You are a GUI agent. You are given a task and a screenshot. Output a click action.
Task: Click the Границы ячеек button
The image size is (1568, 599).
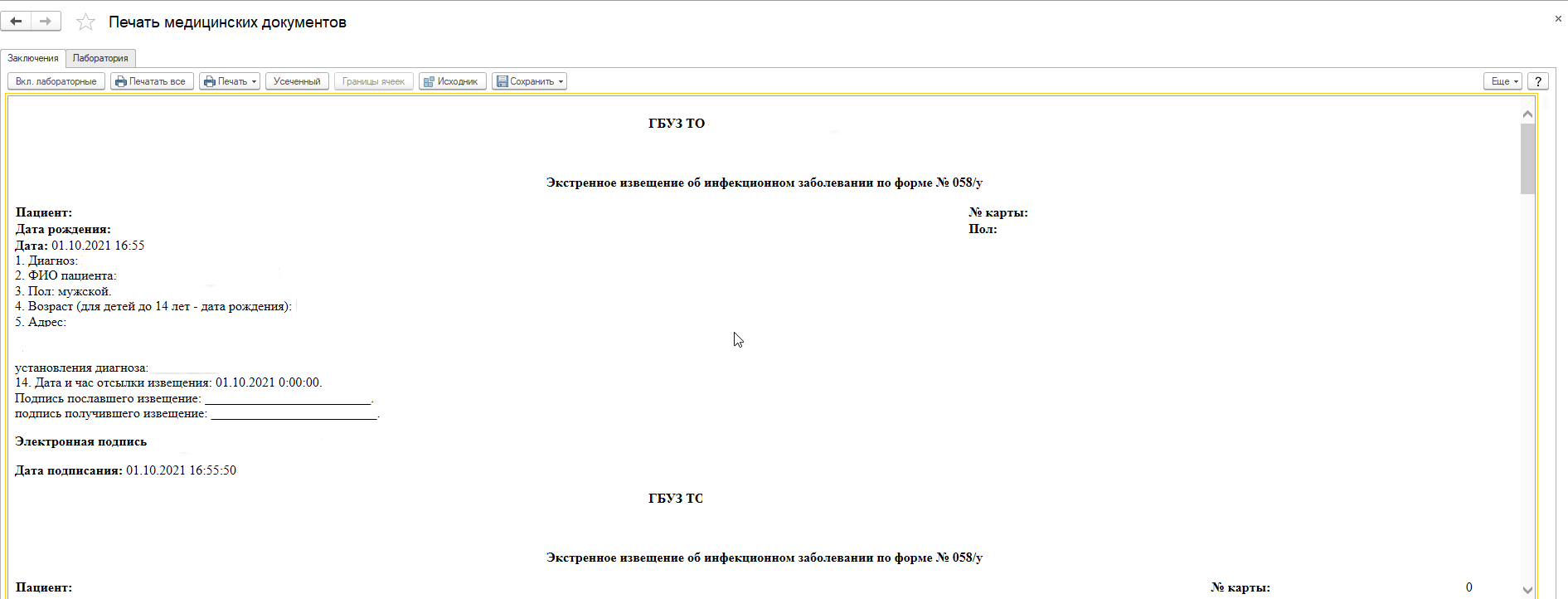coord(373,81)
